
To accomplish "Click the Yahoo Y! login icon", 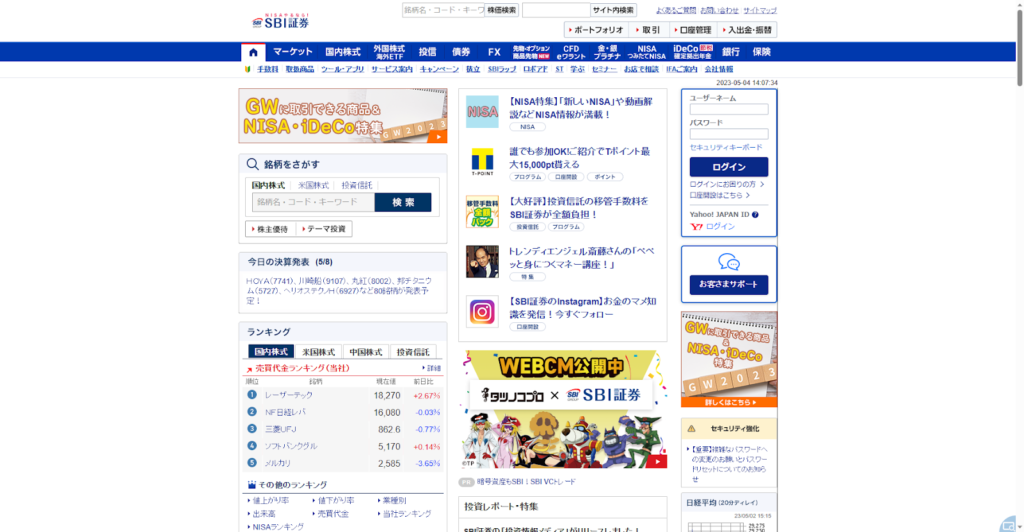I will (x=696, y=227).
